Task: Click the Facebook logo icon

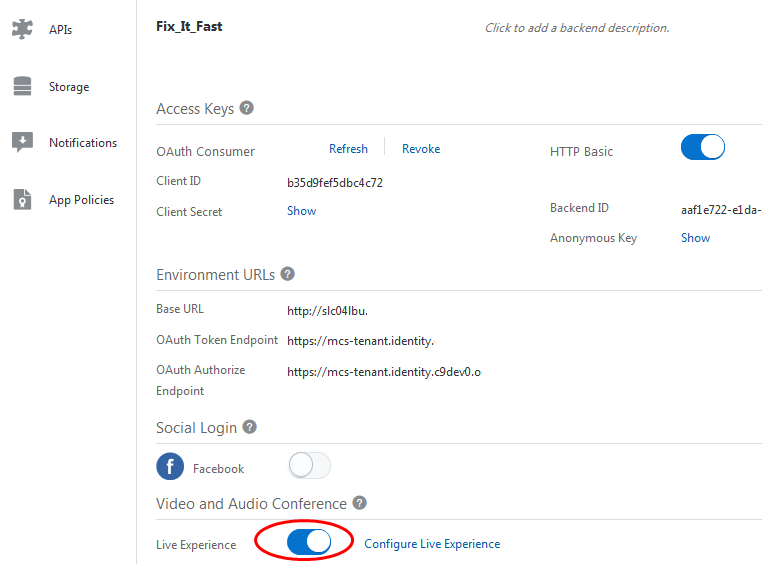Action: 170,467
